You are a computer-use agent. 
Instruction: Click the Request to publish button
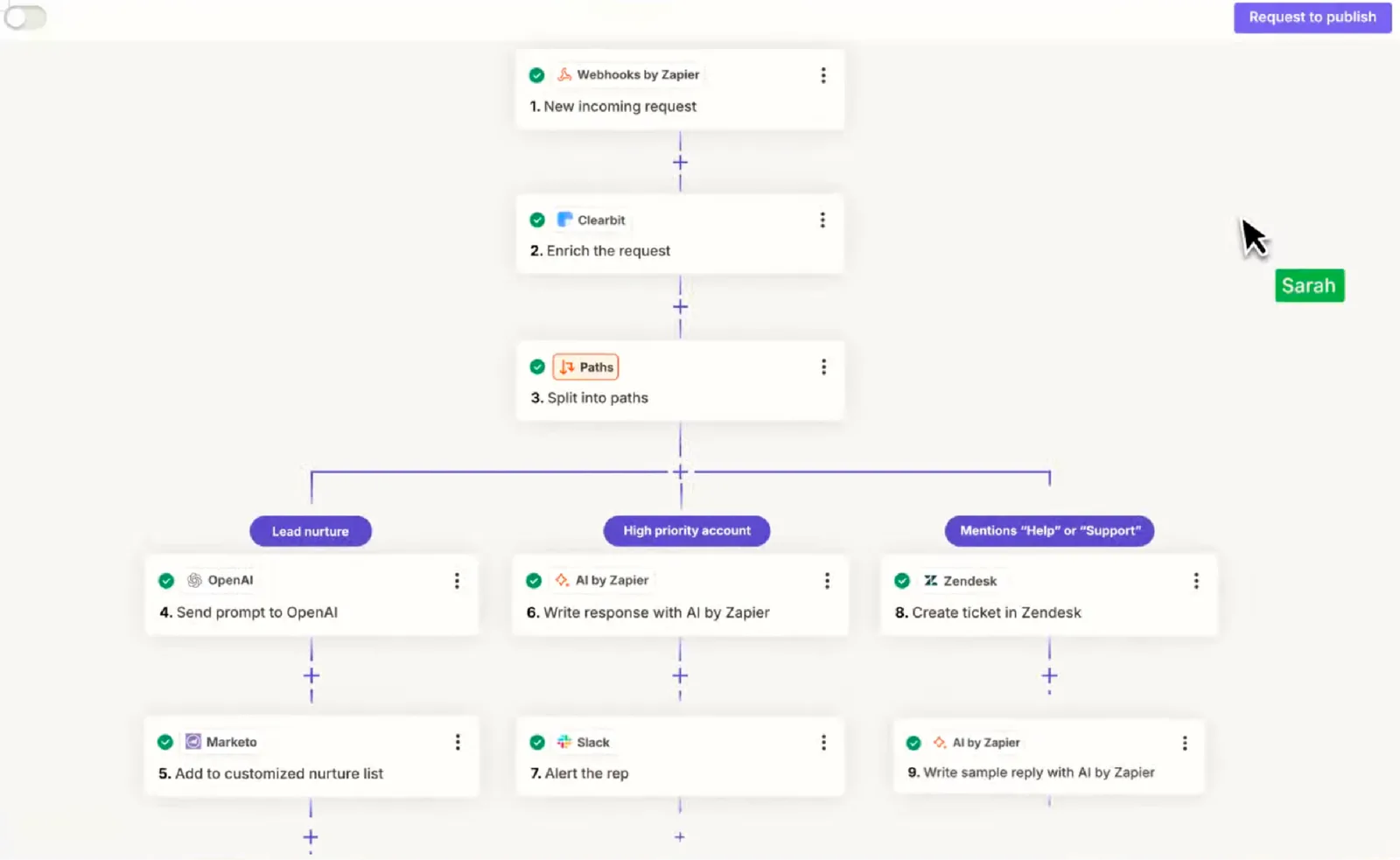(x=1312, y=17)
